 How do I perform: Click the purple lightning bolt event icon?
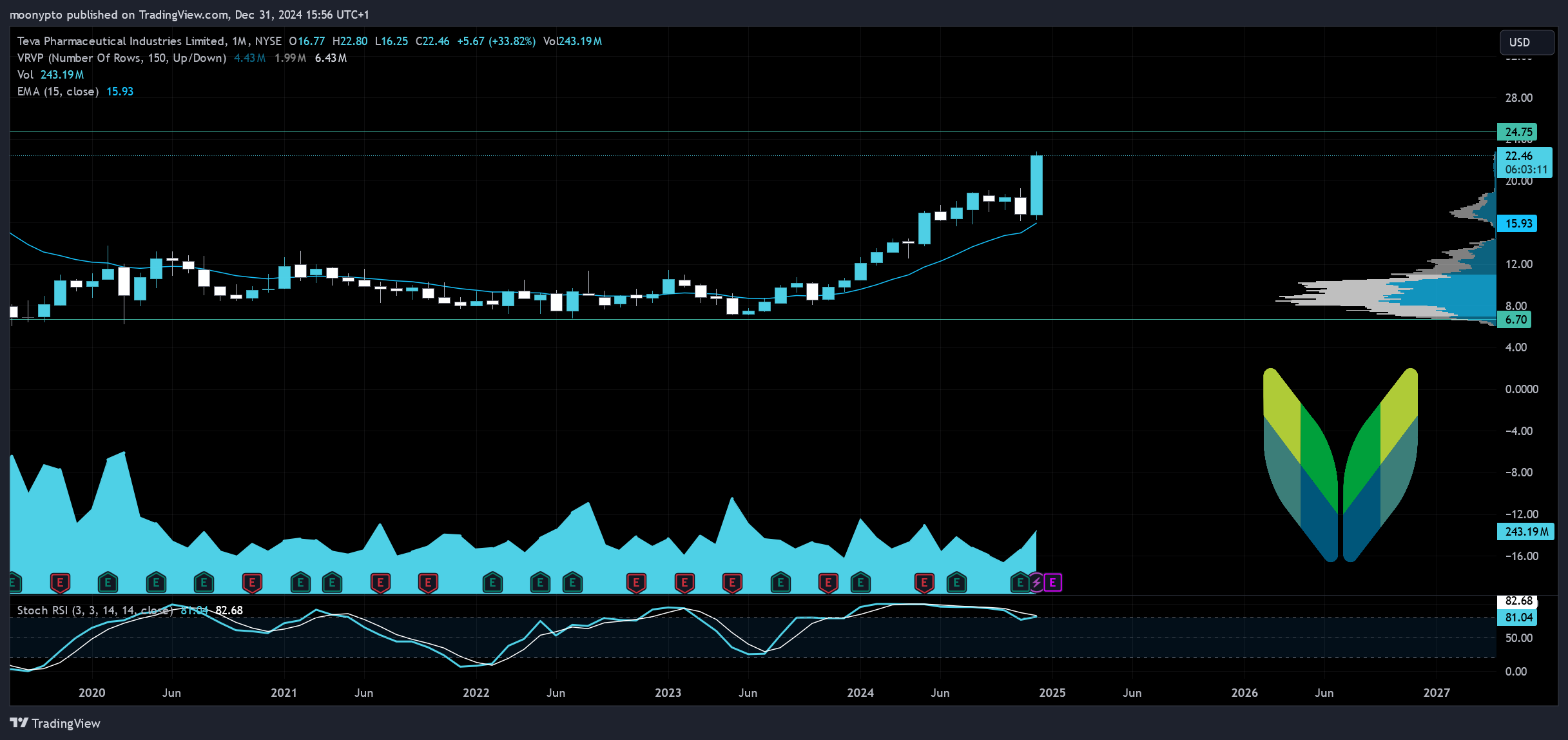[x=1036, y=583]
